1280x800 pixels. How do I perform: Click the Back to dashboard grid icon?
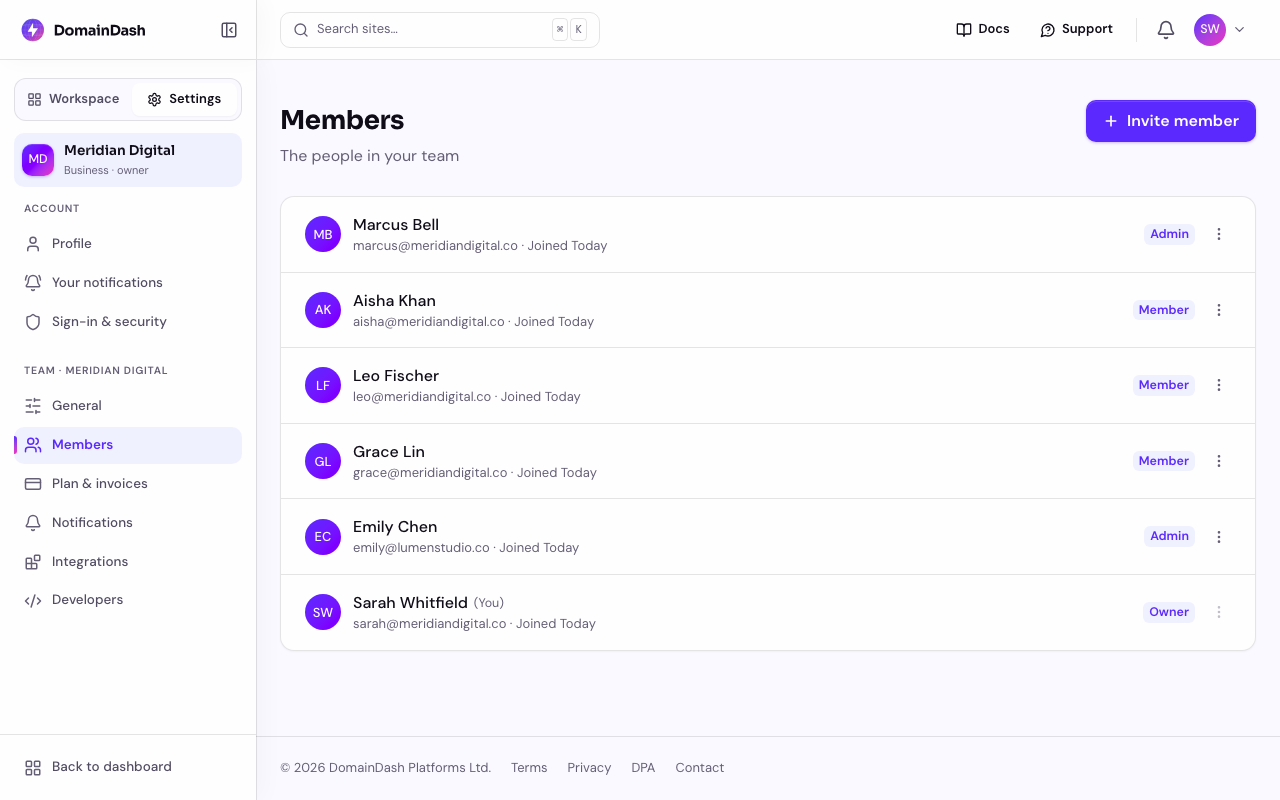(x=33, y=768)
